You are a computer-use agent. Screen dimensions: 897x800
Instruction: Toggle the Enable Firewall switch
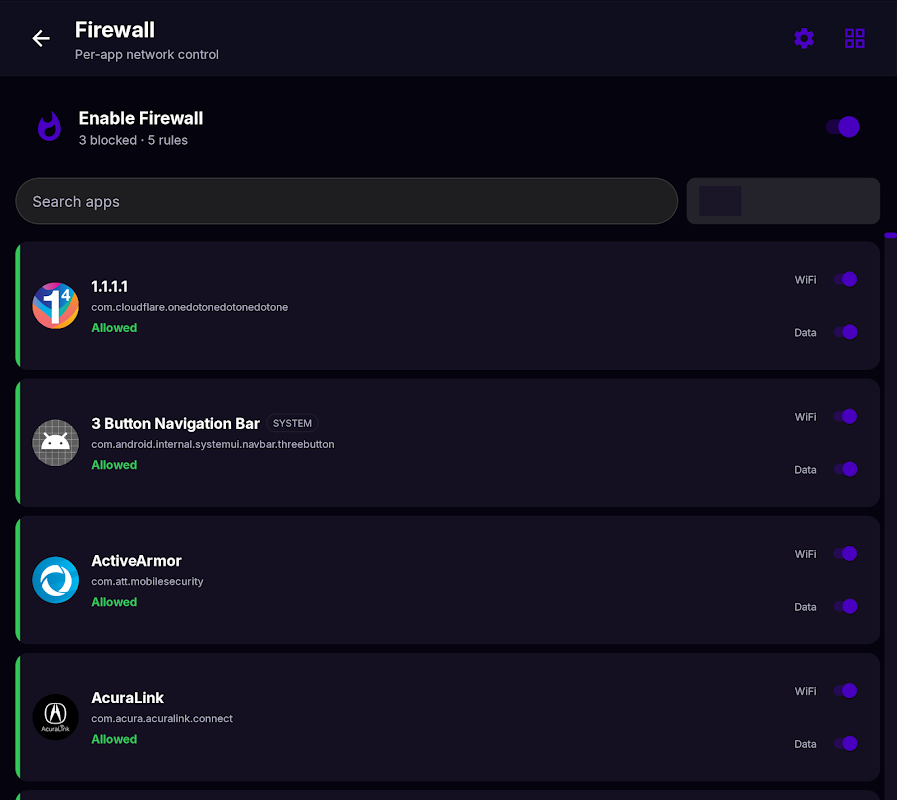pos(843,126)
